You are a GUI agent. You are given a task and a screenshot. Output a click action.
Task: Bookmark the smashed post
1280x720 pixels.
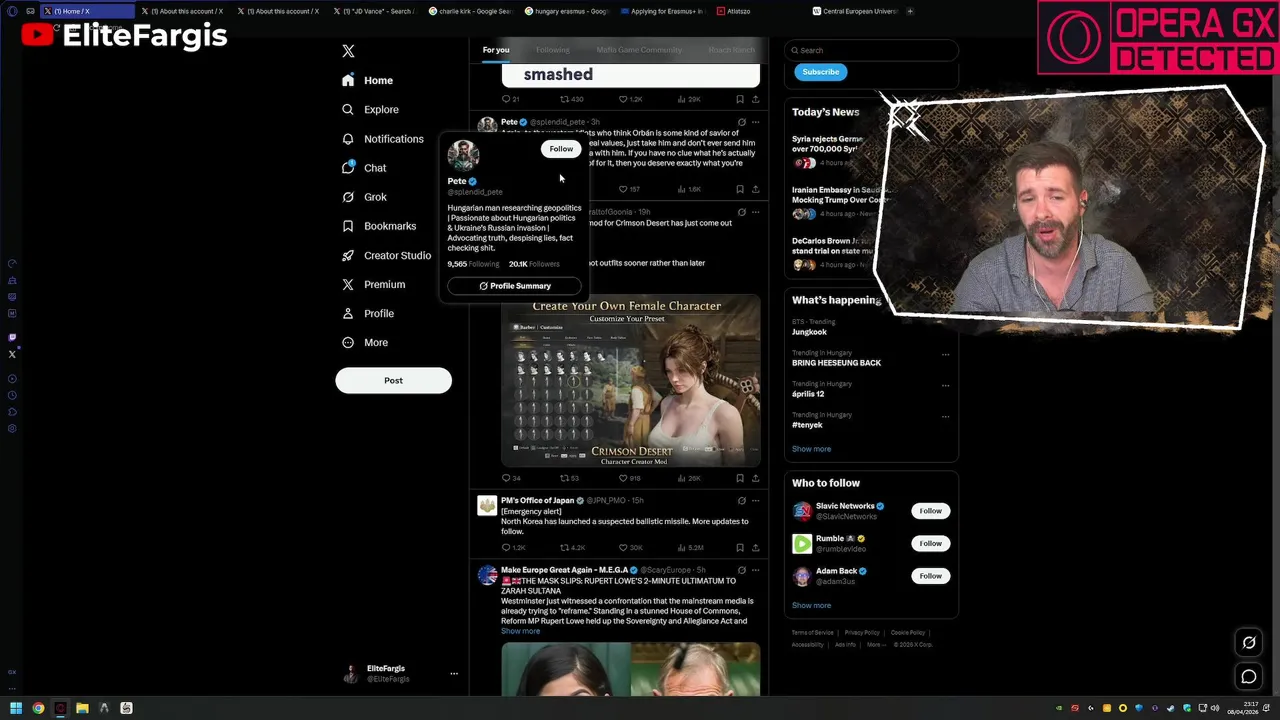(740, 99)
